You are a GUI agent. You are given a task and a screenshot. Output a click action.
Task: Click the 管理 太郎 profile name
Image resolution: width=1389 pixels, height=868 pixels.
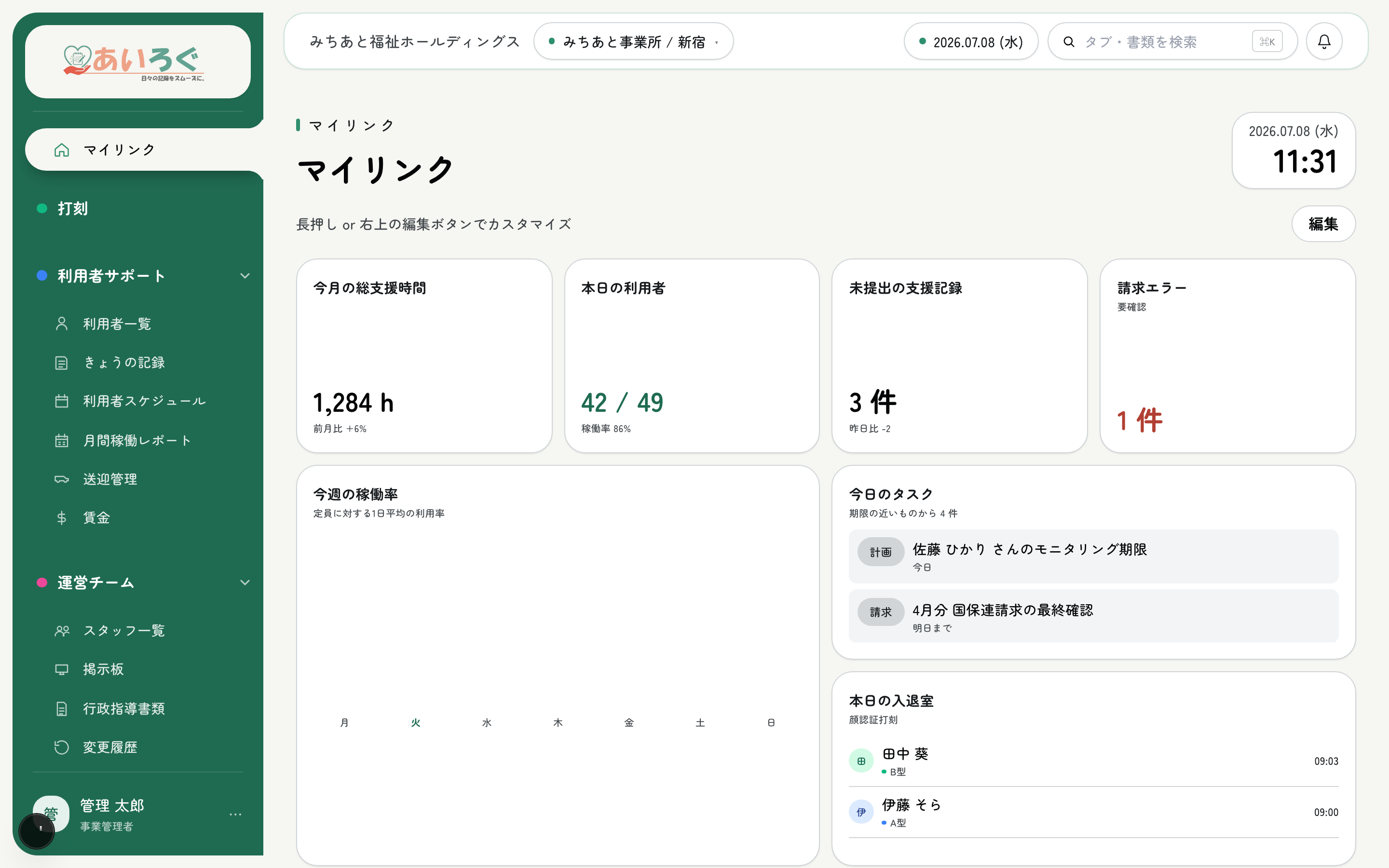pos(112,805)
